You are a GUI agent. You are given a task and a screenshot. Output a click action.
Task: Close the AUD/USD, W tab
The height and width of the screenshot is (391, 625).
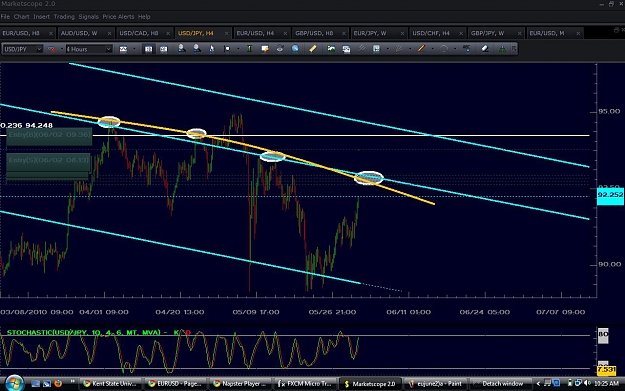[x=109, y=33]
